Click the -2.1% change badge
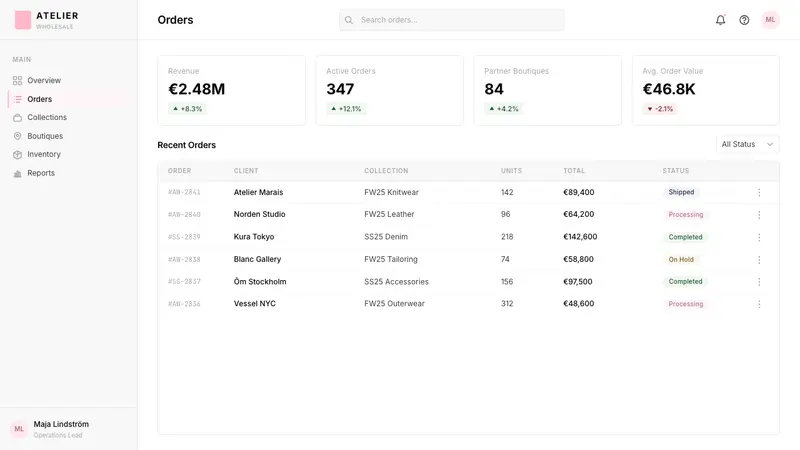 (660, 109)
